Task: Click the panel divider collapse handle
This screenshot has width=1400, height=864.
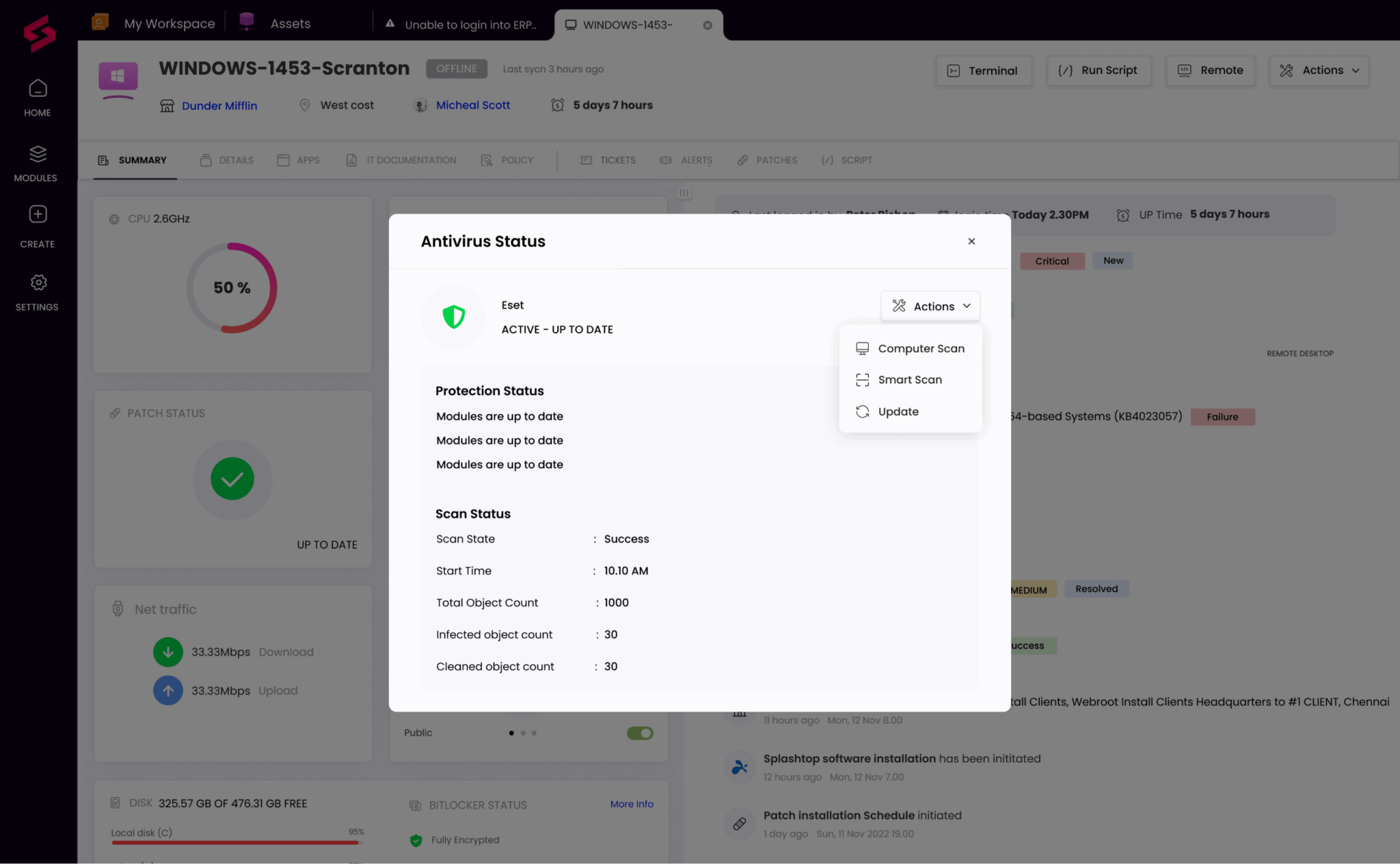Action: point(684,193)
